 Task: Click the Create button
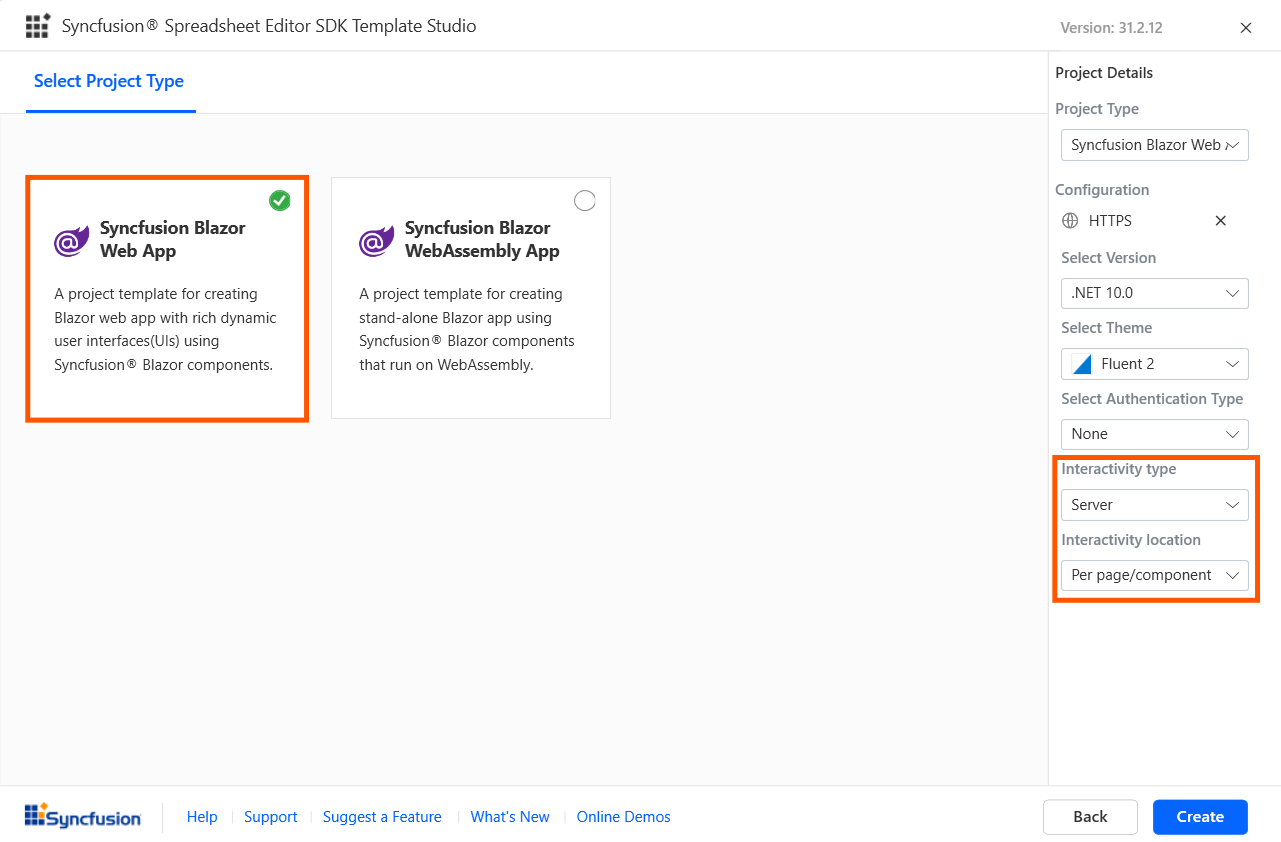[x=1199, y=816]
